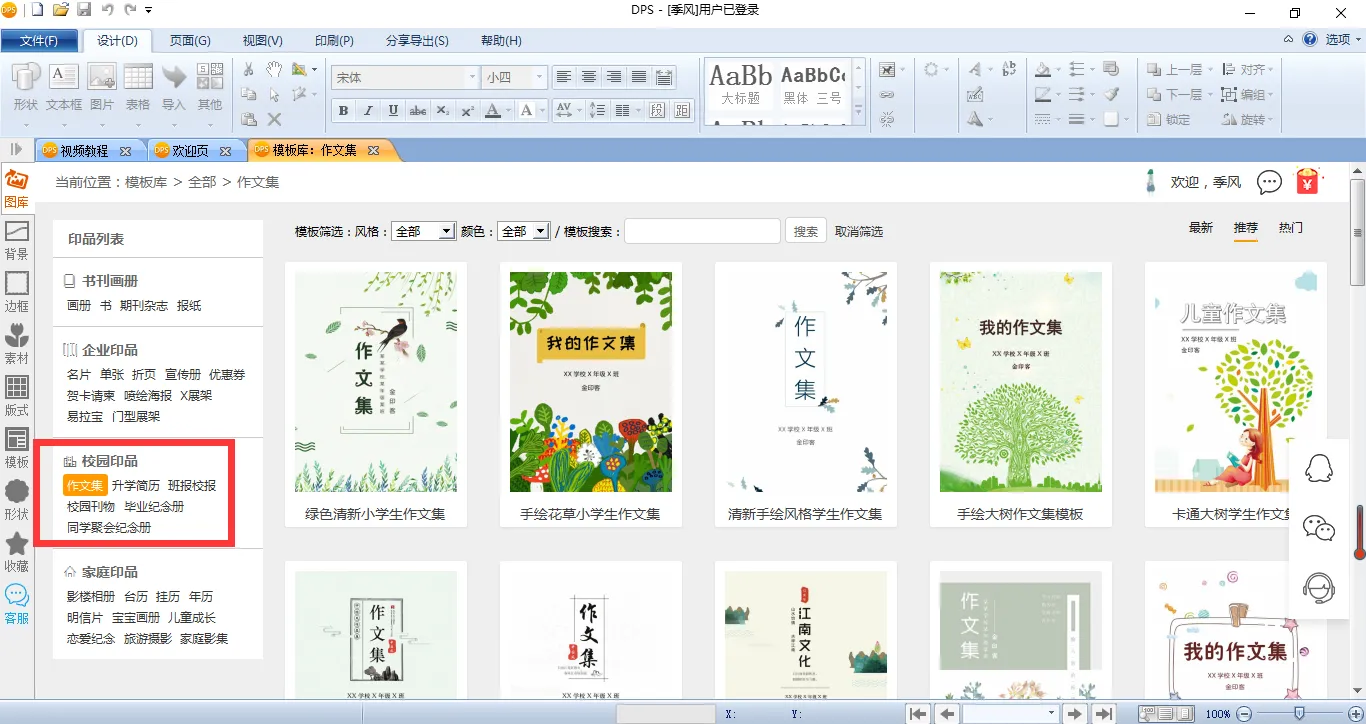Click the 模板搜索 text input field

702,231
